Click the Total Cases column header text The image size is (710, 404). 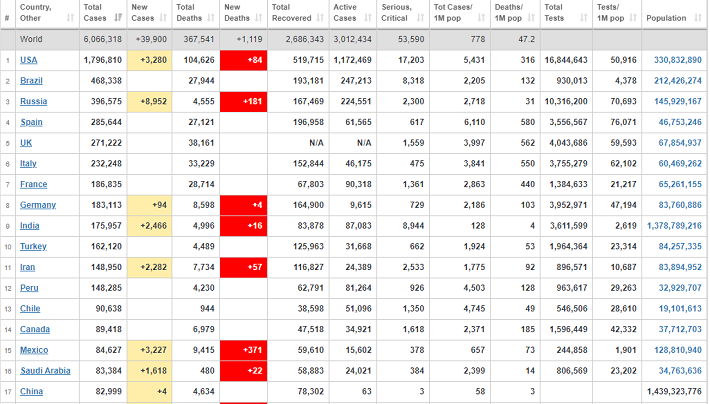[95, 13]
